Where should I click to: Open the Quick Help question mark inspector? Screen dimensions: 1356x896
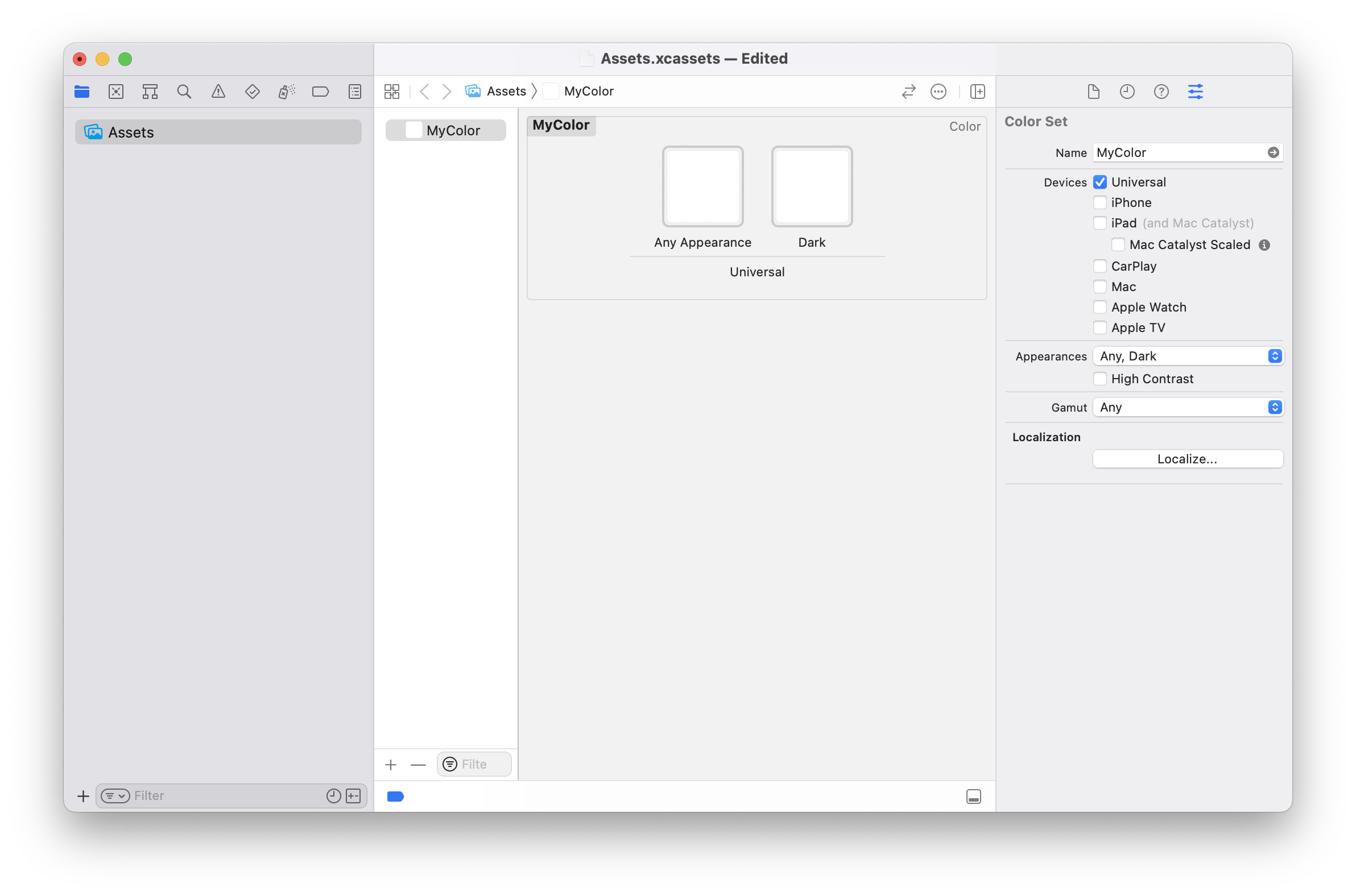(x=1161, y=92)
